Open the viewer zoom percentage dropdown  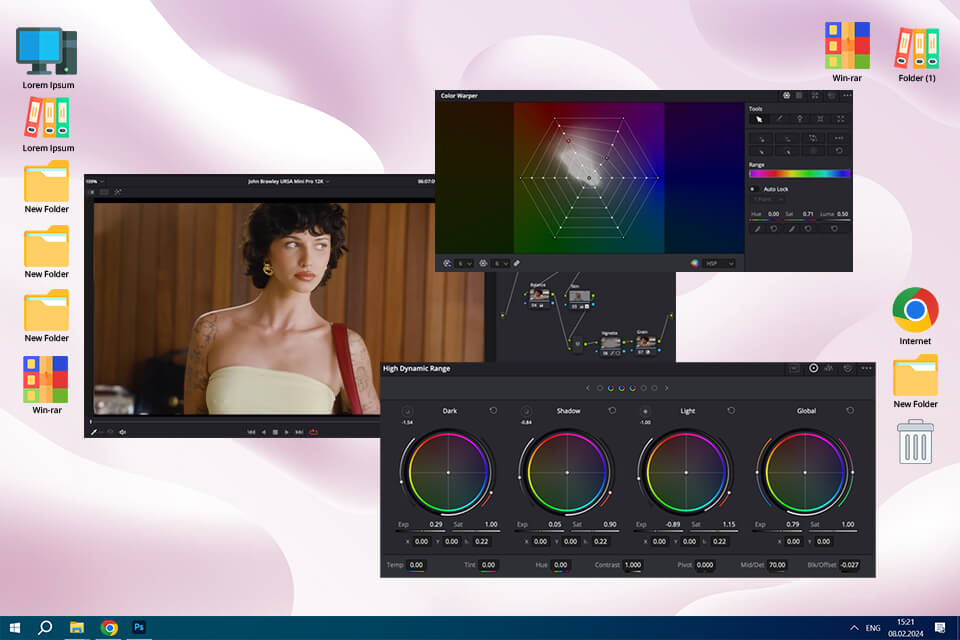94,181
